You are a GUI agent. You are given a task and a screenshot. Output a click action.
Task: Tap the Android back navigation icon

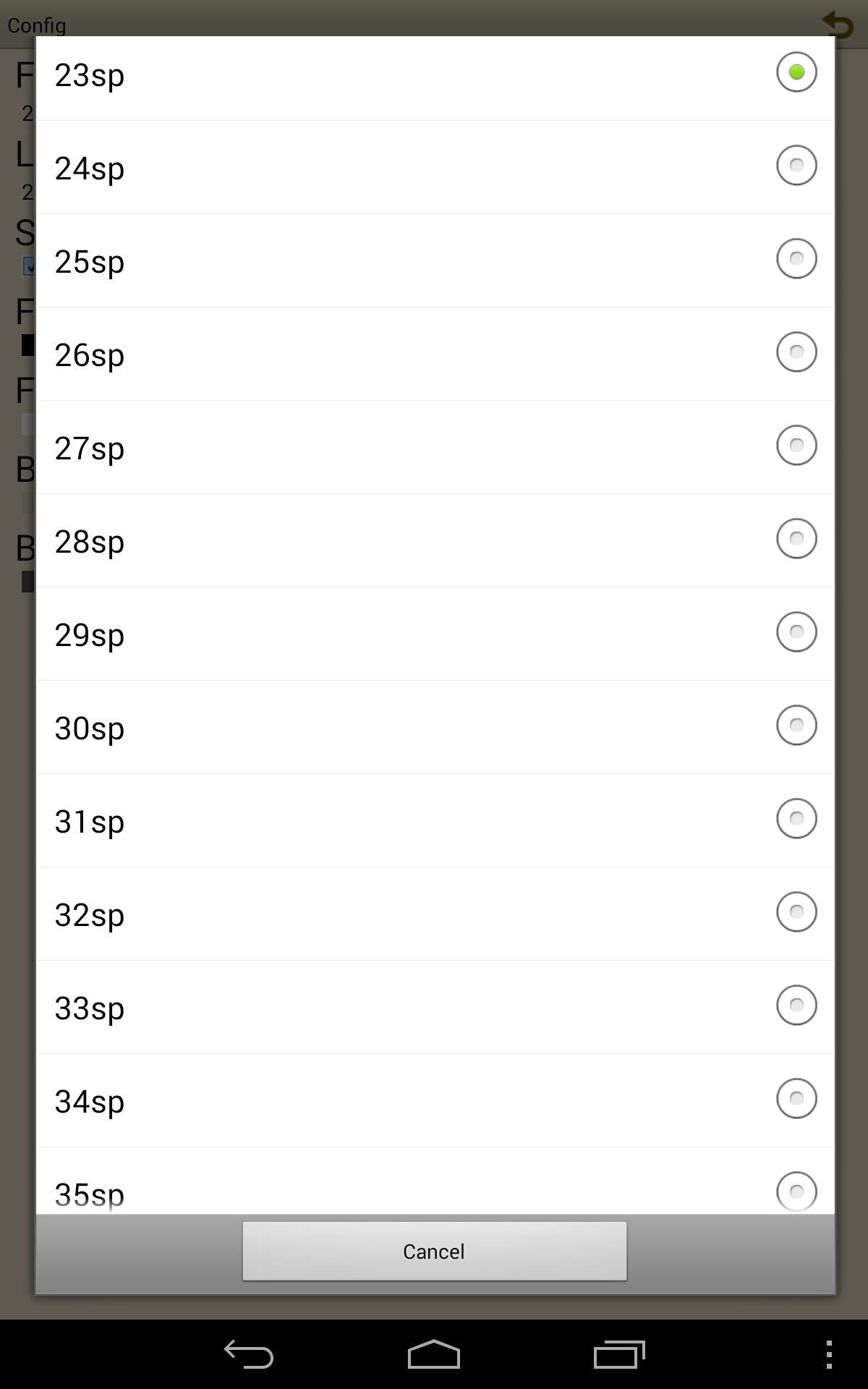[248, 1354]
